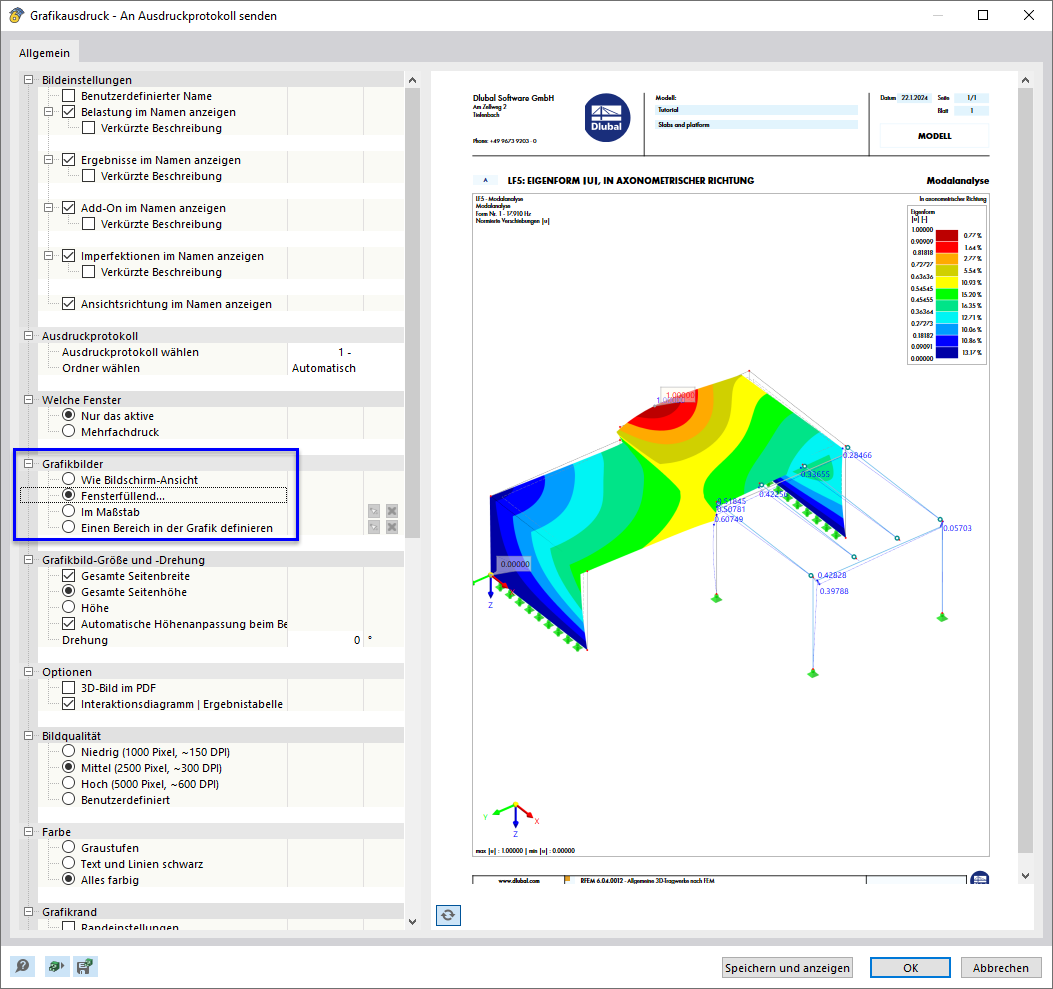Image resolution: width=1053 pixels, height=989 pixels.
Task: Toggle Gesamte Seitenbreite checkbox
Action: (68, 575)
